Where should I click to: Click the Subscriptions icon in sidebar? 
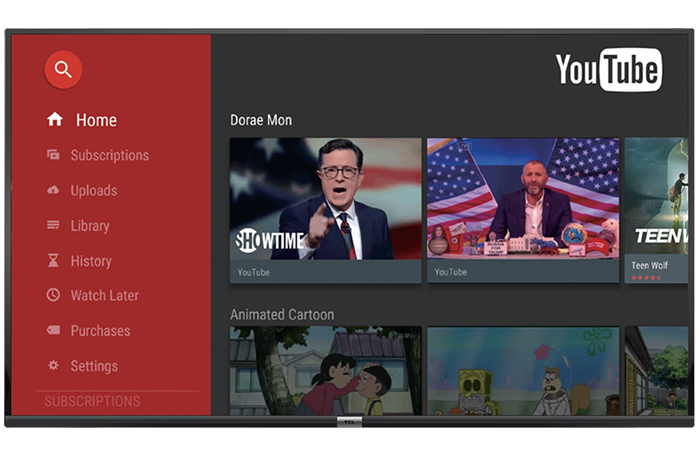[x=54, y=155]
